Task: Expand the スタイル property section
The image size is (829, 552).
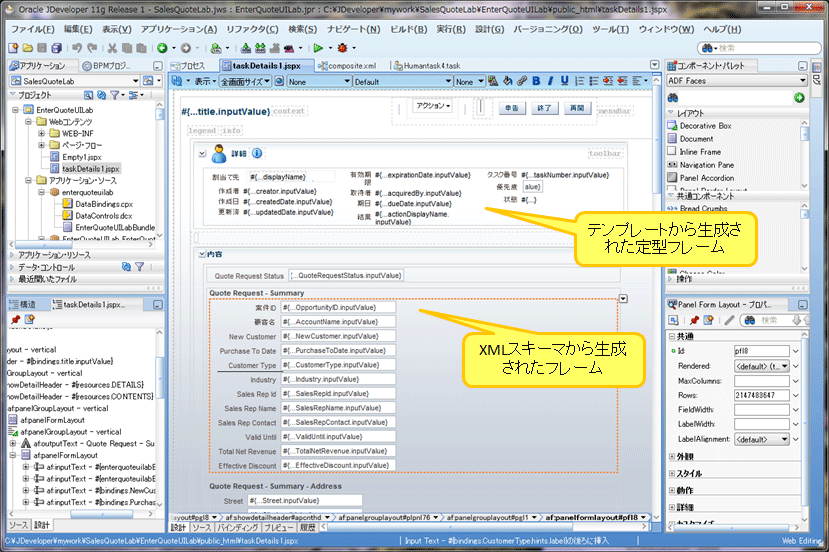Action: pos(672,473)
